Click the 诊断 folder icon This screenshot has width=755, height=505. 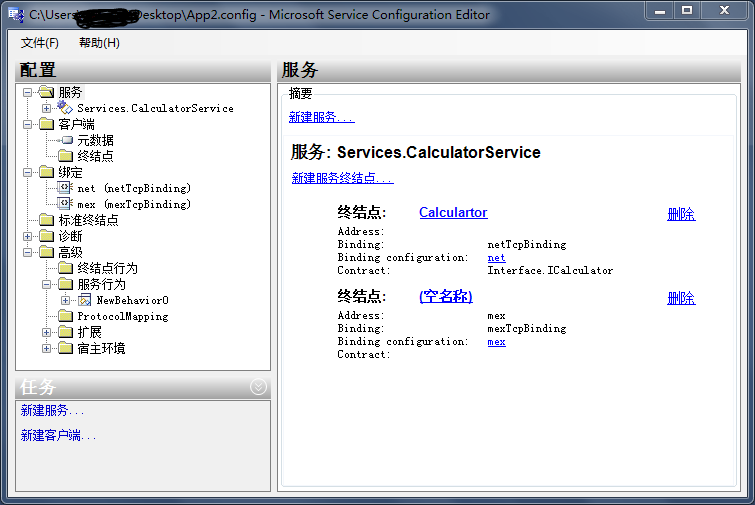pyautogui.click(x=46, y=236)
